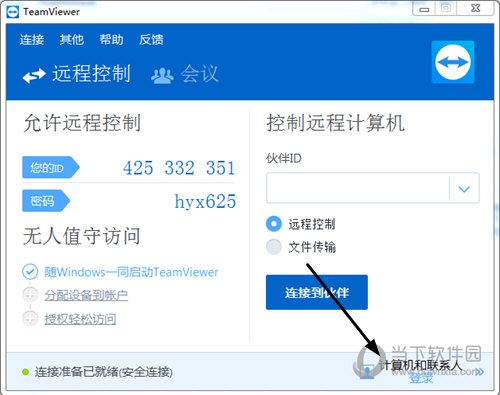Select the ID number 425 332 351
Screen dimensions: 500x395
tap(179, 168)
